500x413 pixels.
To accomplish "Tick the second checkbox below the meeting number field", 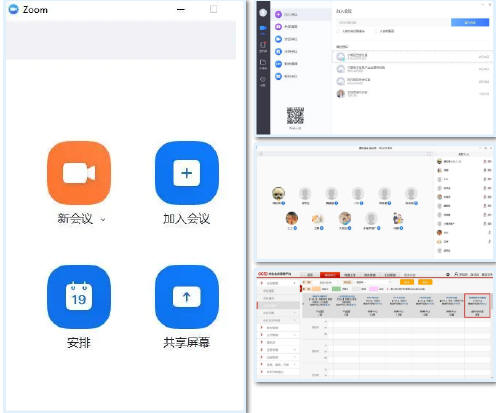I will pos(377,31).
